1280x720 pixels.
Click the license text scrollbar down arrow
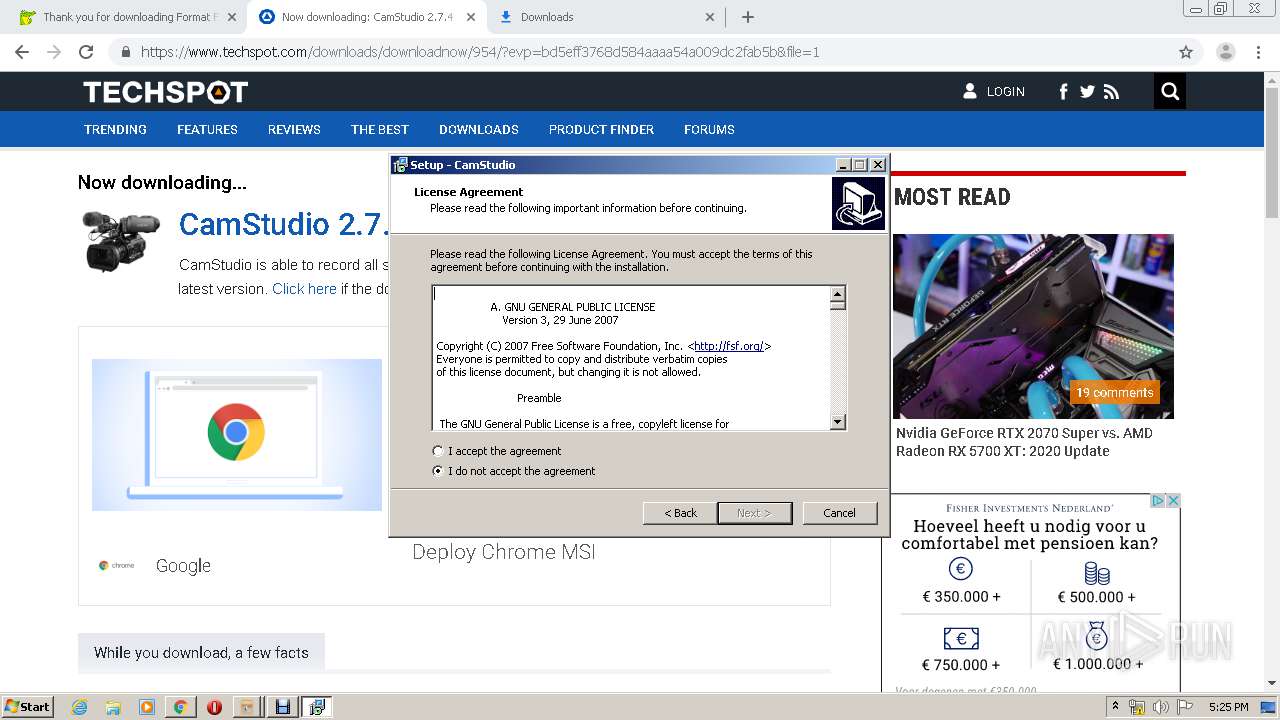tap(838, 422)
